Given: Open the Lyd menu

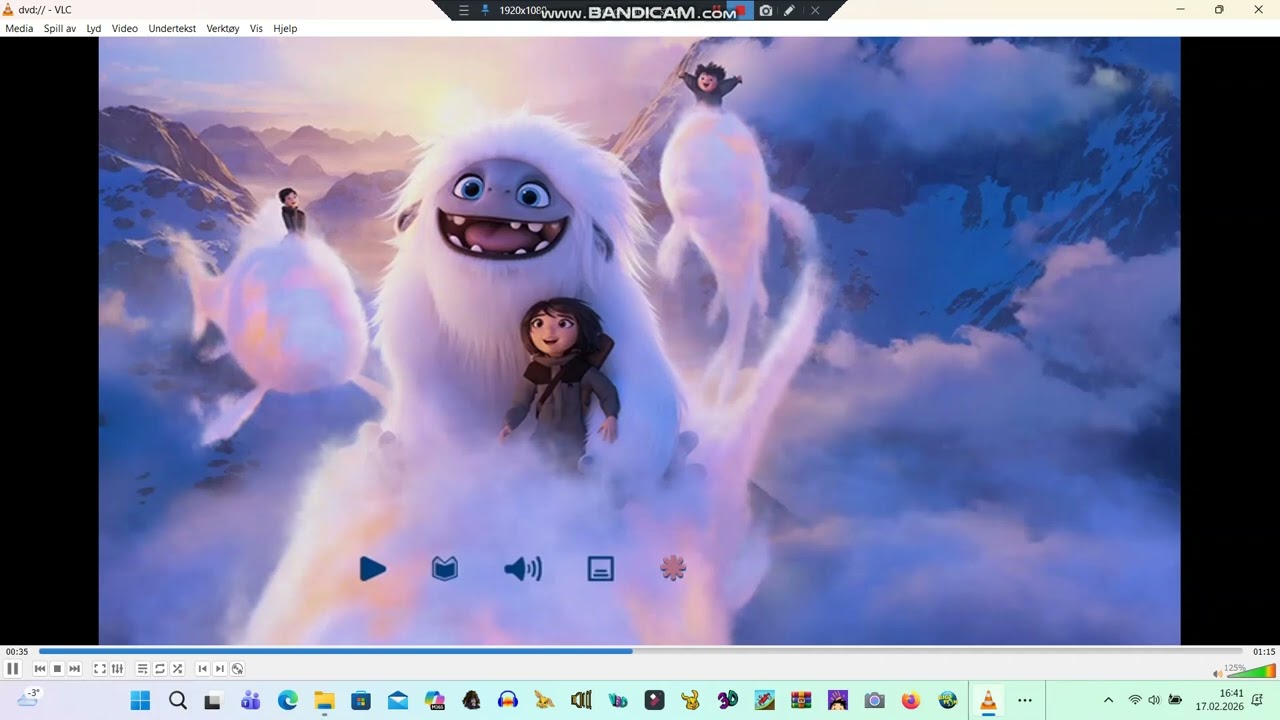Looking at the screenshot, I should 94,28.
